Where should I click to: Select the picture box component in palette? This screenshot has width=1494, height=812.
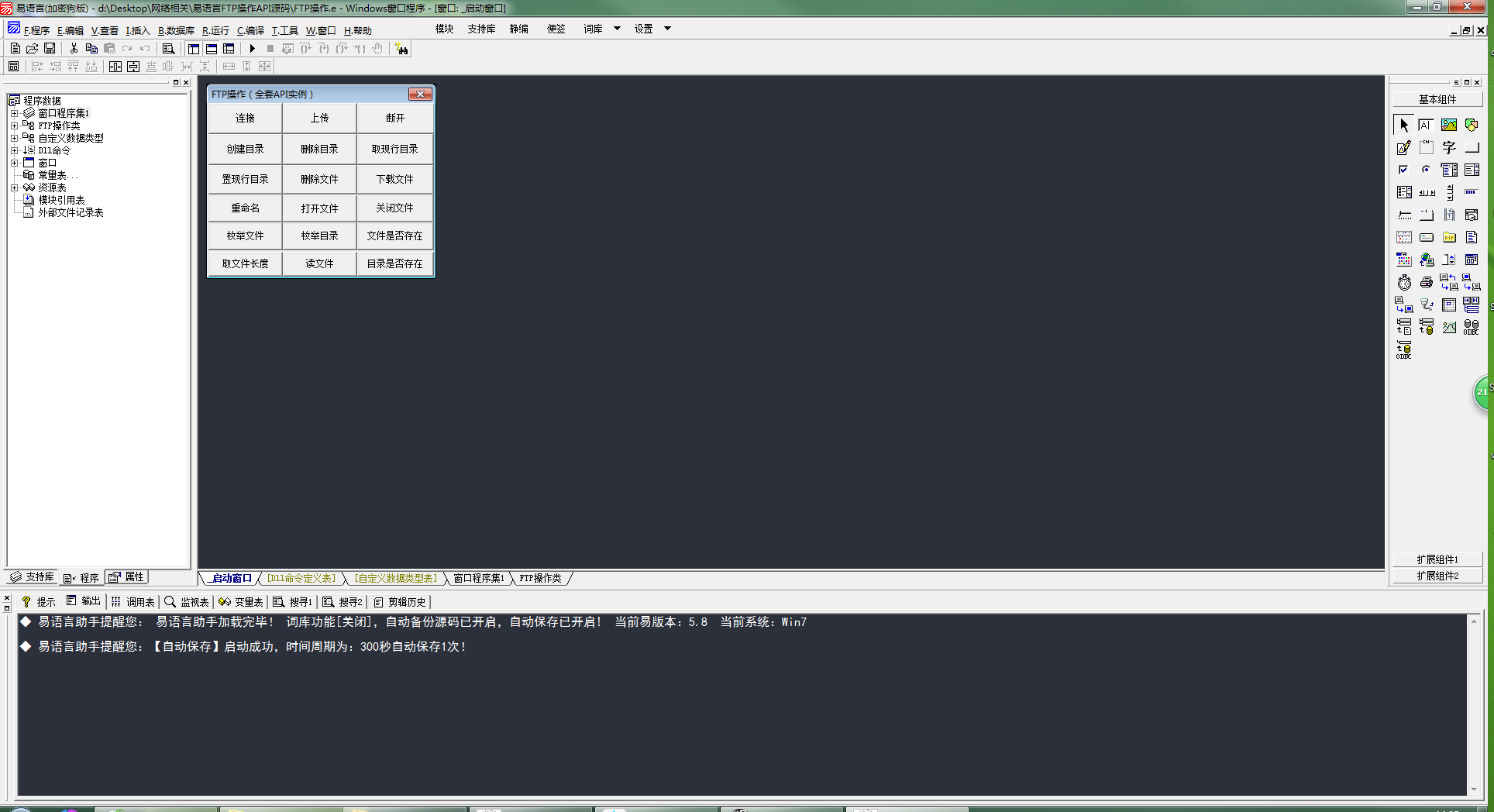1448,125
